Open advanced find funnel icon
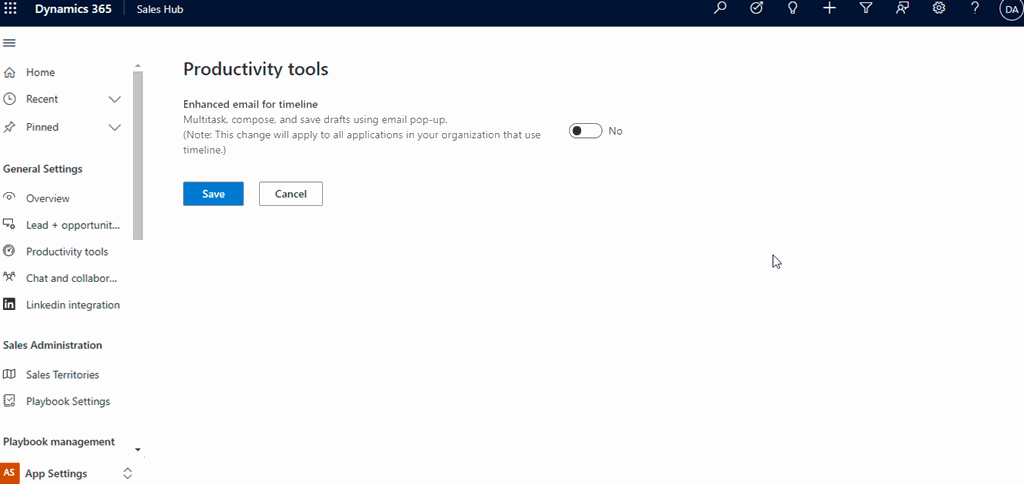 [866, 9]
